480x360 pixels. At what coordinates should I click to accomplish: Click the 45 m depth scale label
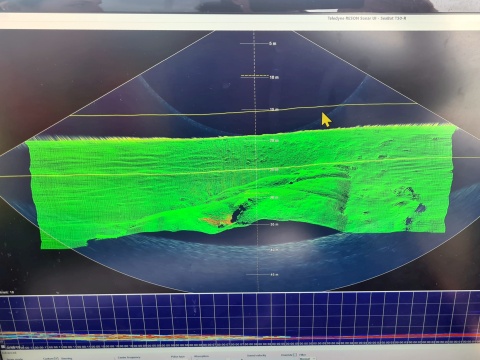tap(274, 275)
